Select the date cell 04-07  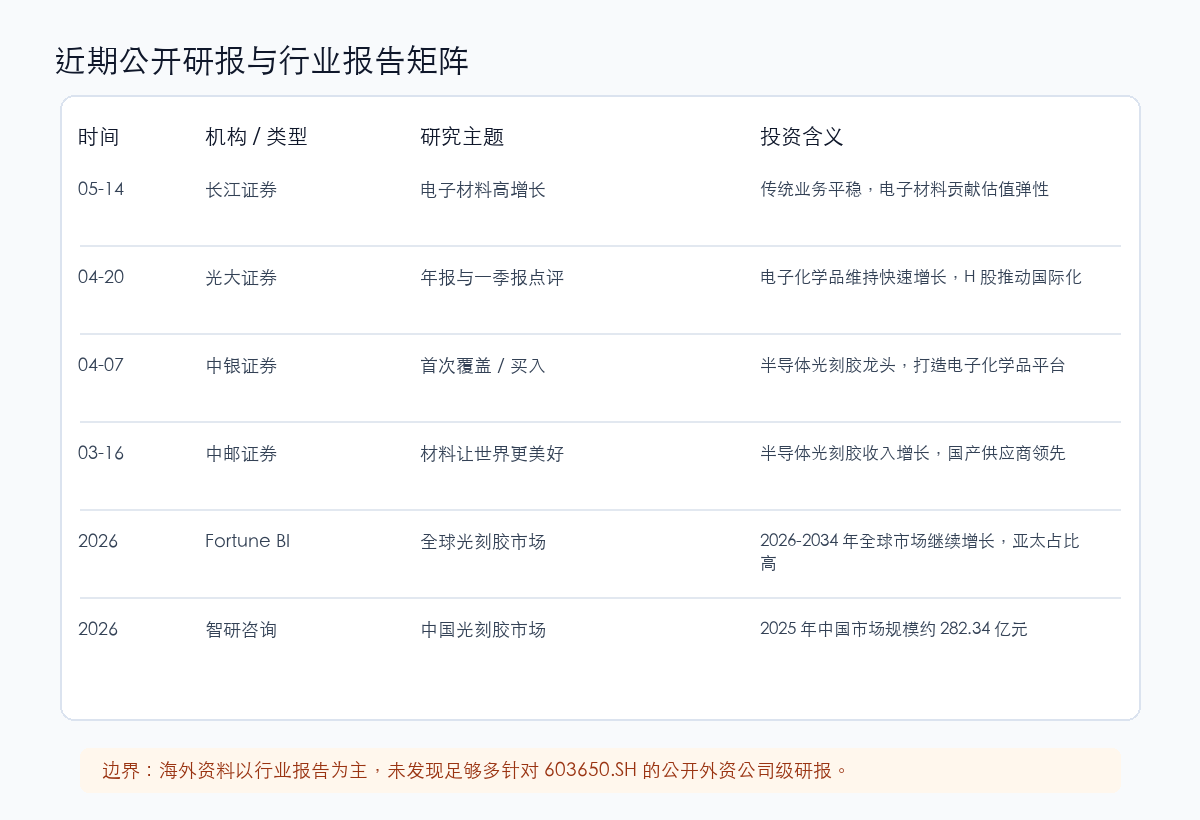click(101, 365)
